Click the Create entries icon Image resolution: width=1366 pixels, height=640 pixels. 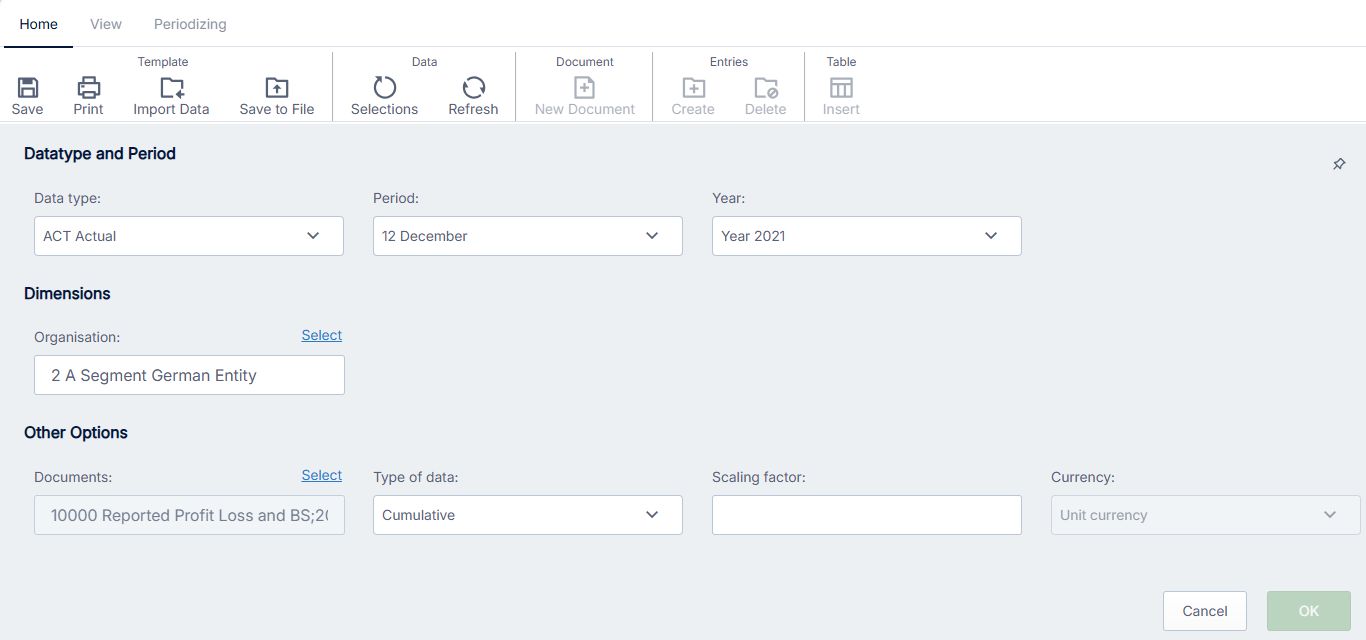click(x=693, y=88)
